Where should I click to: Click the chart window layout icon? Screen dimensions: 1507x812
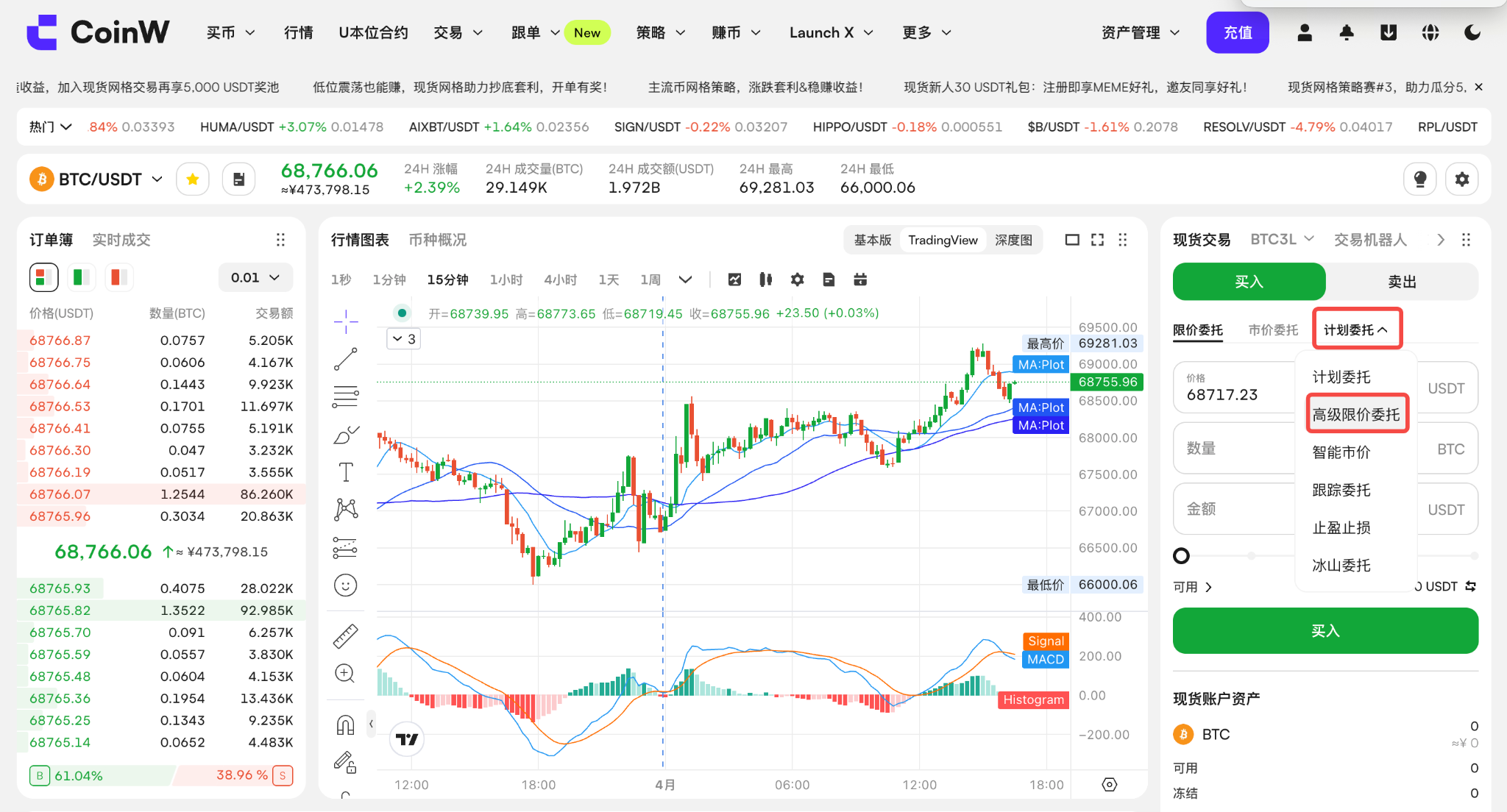click(x=1072, y=240)
